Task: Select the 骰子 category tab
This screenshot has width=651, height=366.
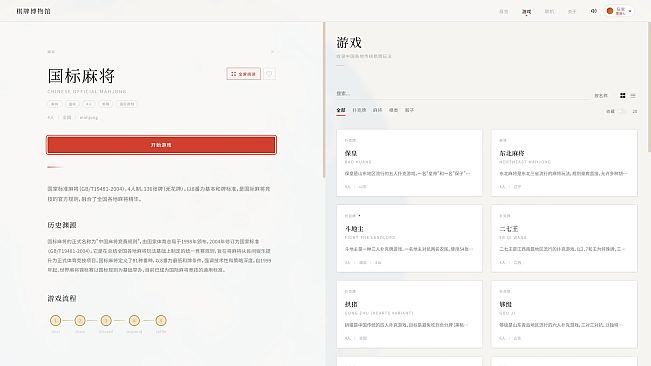Action: 409,110
